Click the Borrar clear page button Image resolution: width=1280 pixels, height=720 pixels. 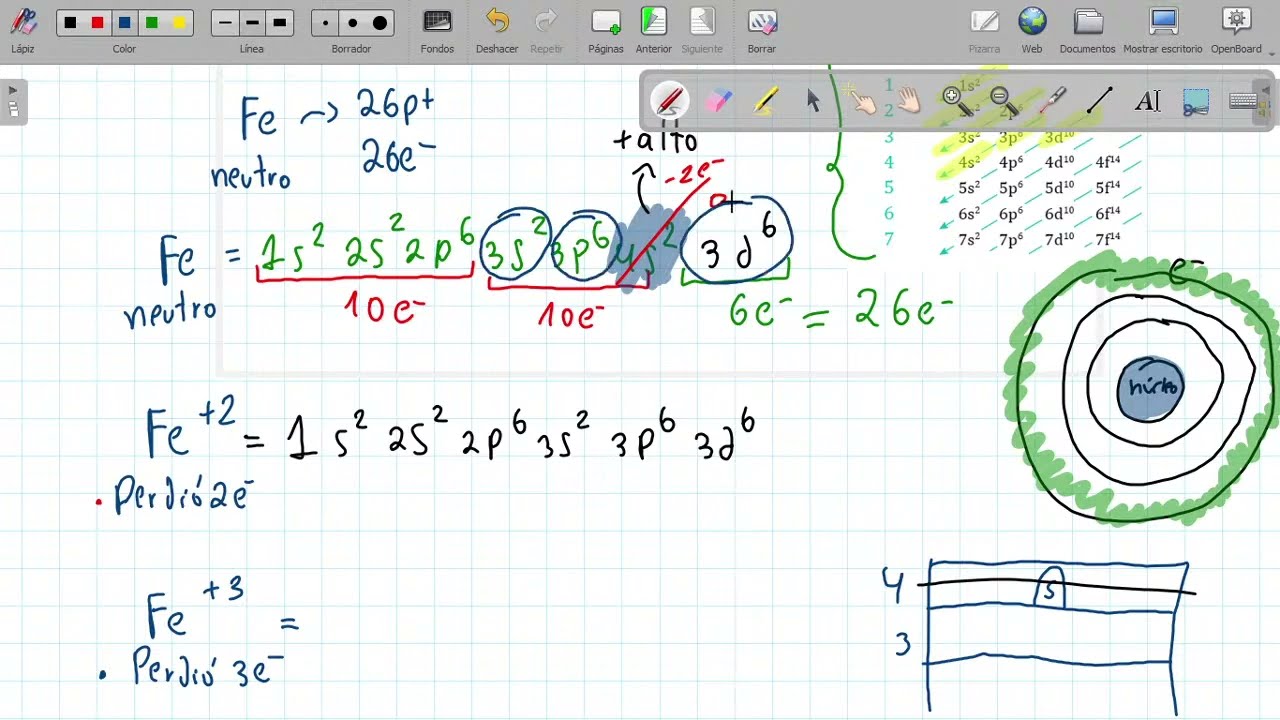[762, 30]
